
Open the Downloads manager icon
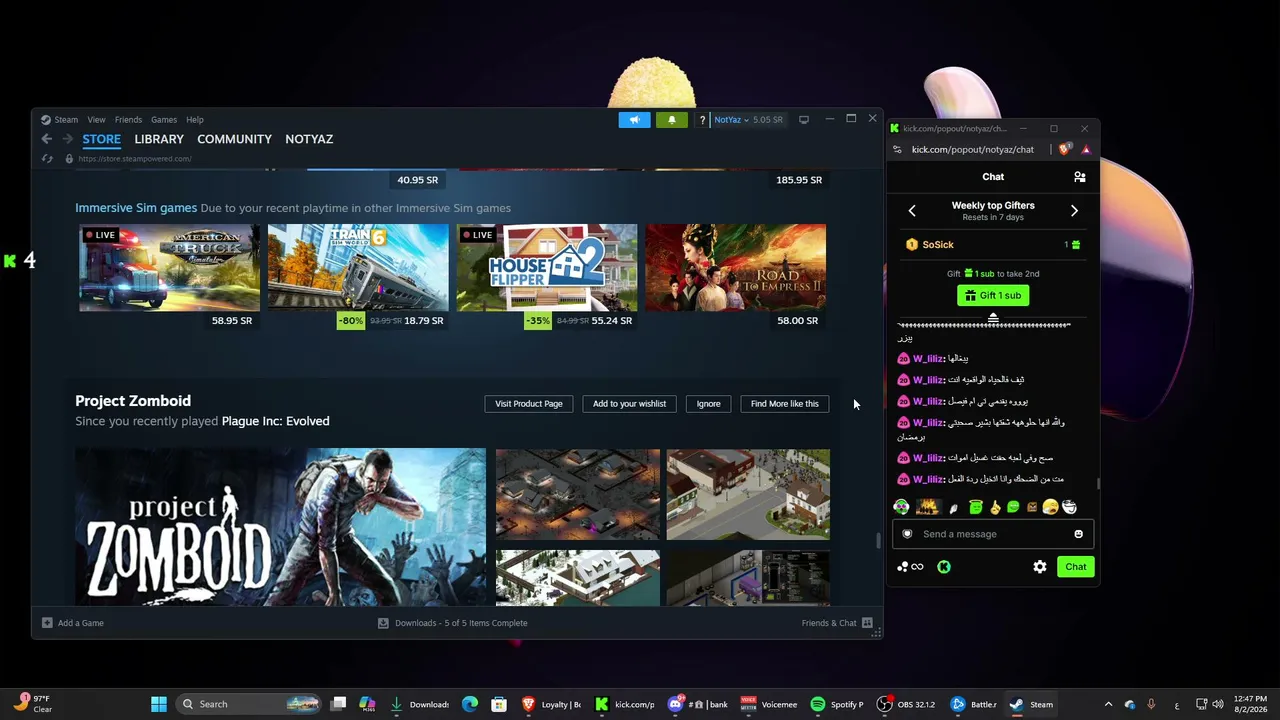pyautogui.click(x=383, y=623)
